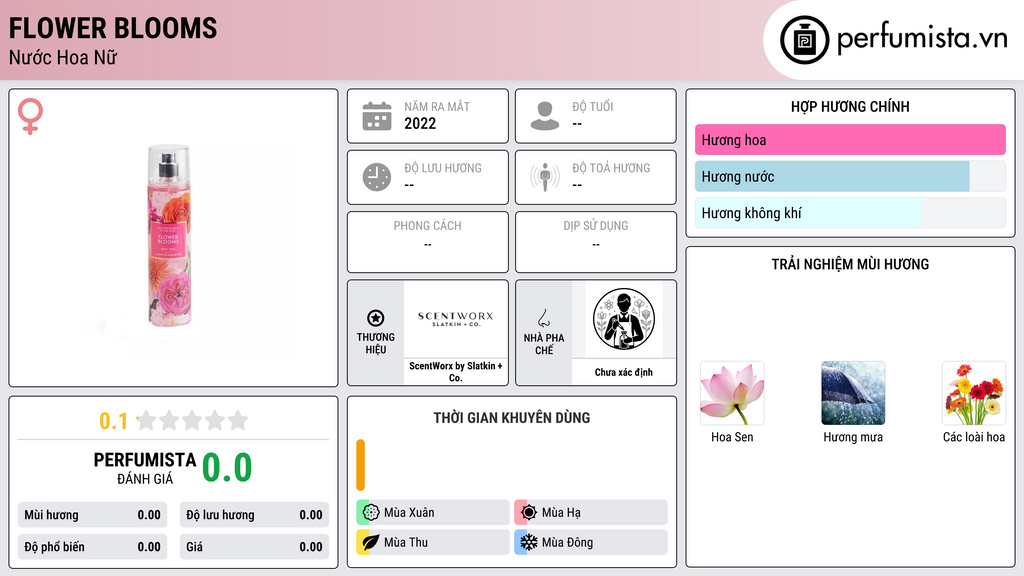Screen dimensions: 1024x576
Task: Click the snowflake icon beside Mùa Đông
Action: tap(529, 542)
